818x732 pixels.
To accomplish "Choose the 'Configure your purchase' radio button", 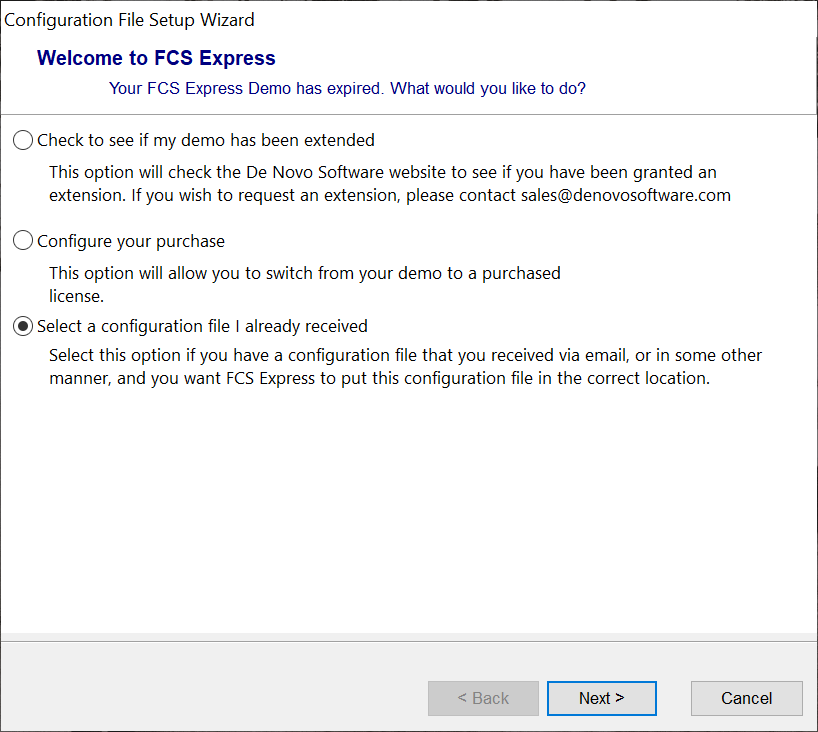I will coord(23,241).
